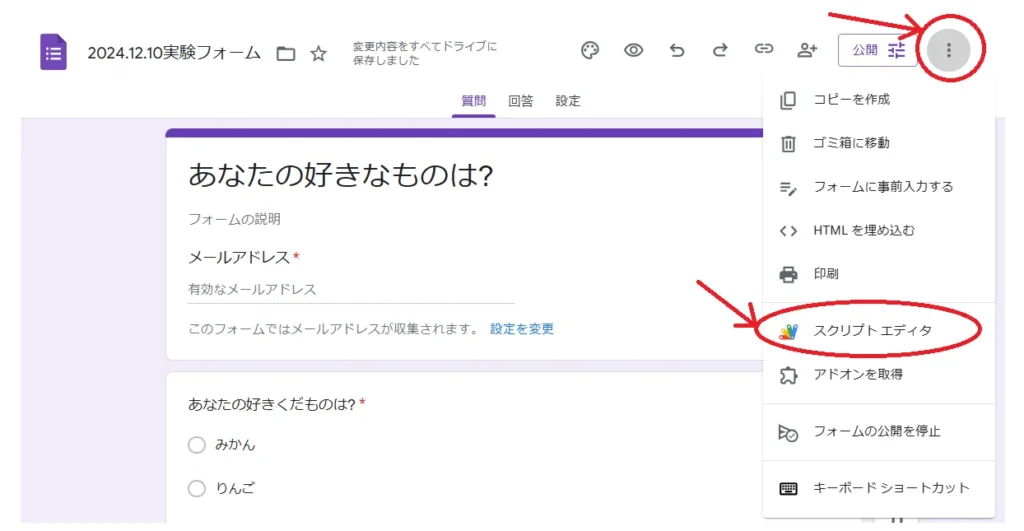This screenshot has height=531, width=1024.
Task: Click the フォームの説明 description field
Action: (234, 219)
